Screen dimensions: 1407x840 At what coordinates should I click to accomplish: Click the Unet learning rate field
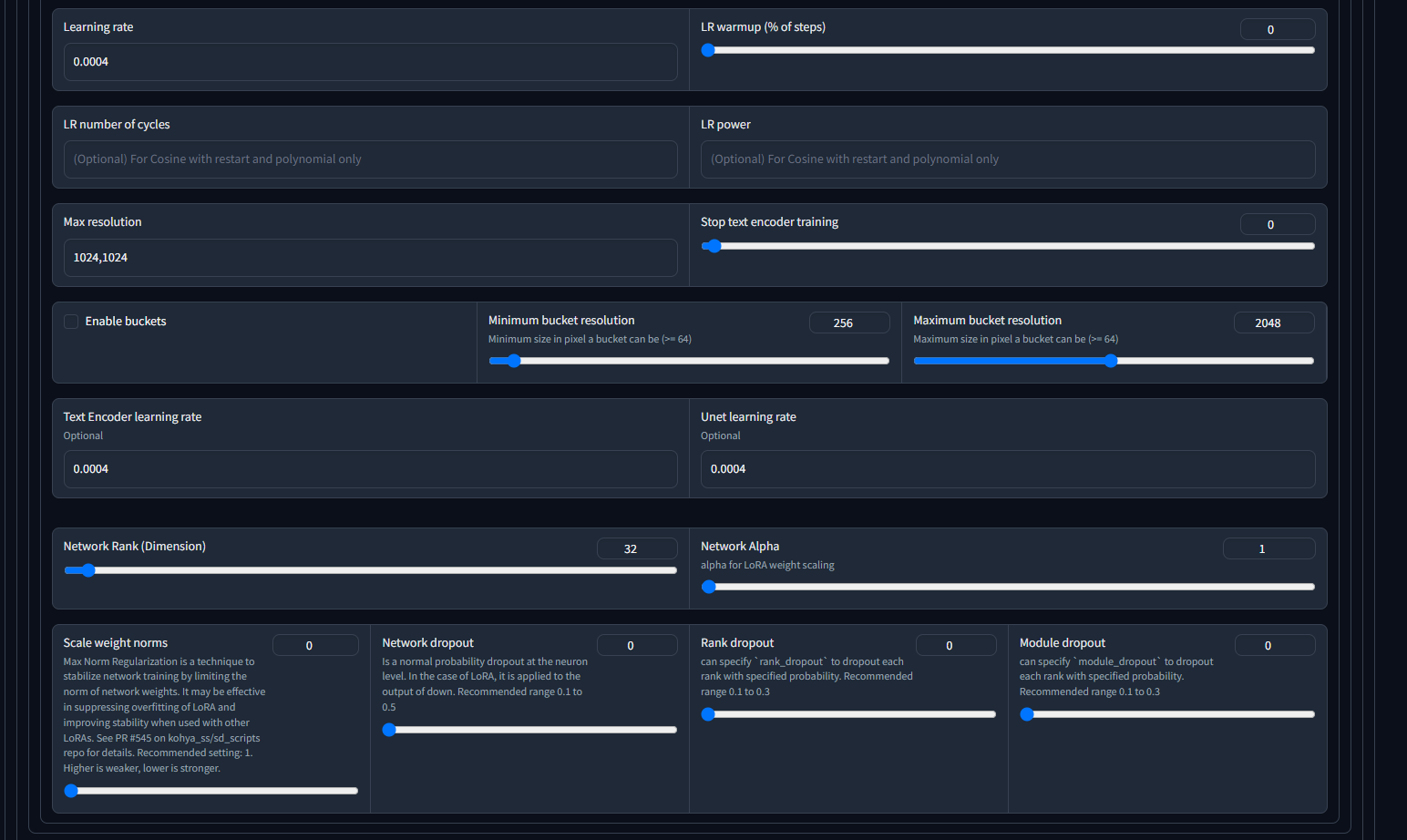point(1008,469)
